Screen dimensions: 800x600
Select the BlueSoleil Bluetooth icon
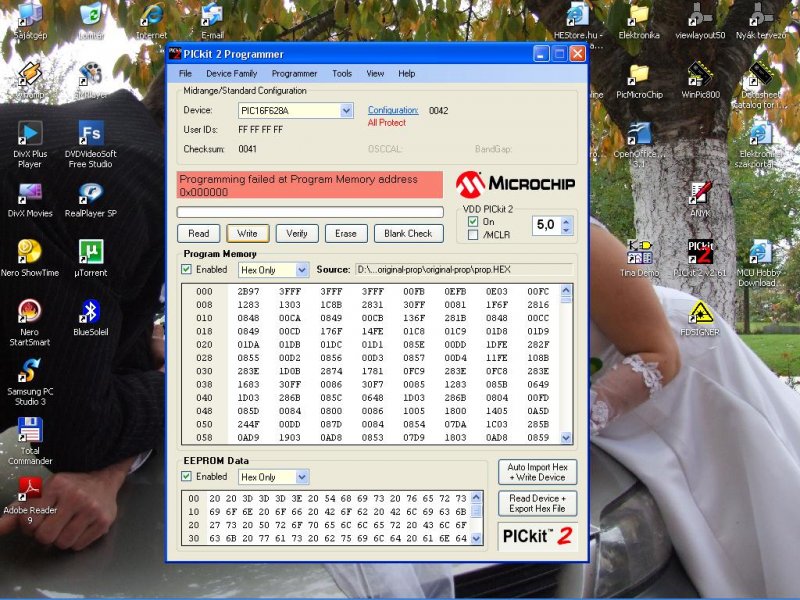pyautogui.click(x=91, y=317)
